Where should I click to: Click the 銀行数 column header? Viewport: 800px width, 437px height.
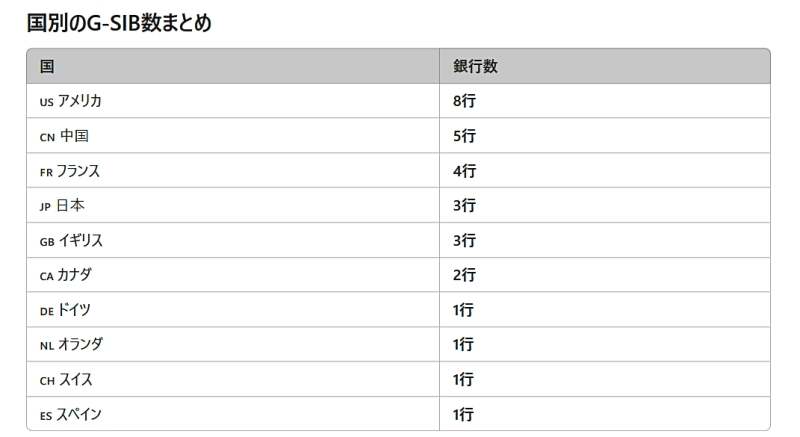pos(475,66)
